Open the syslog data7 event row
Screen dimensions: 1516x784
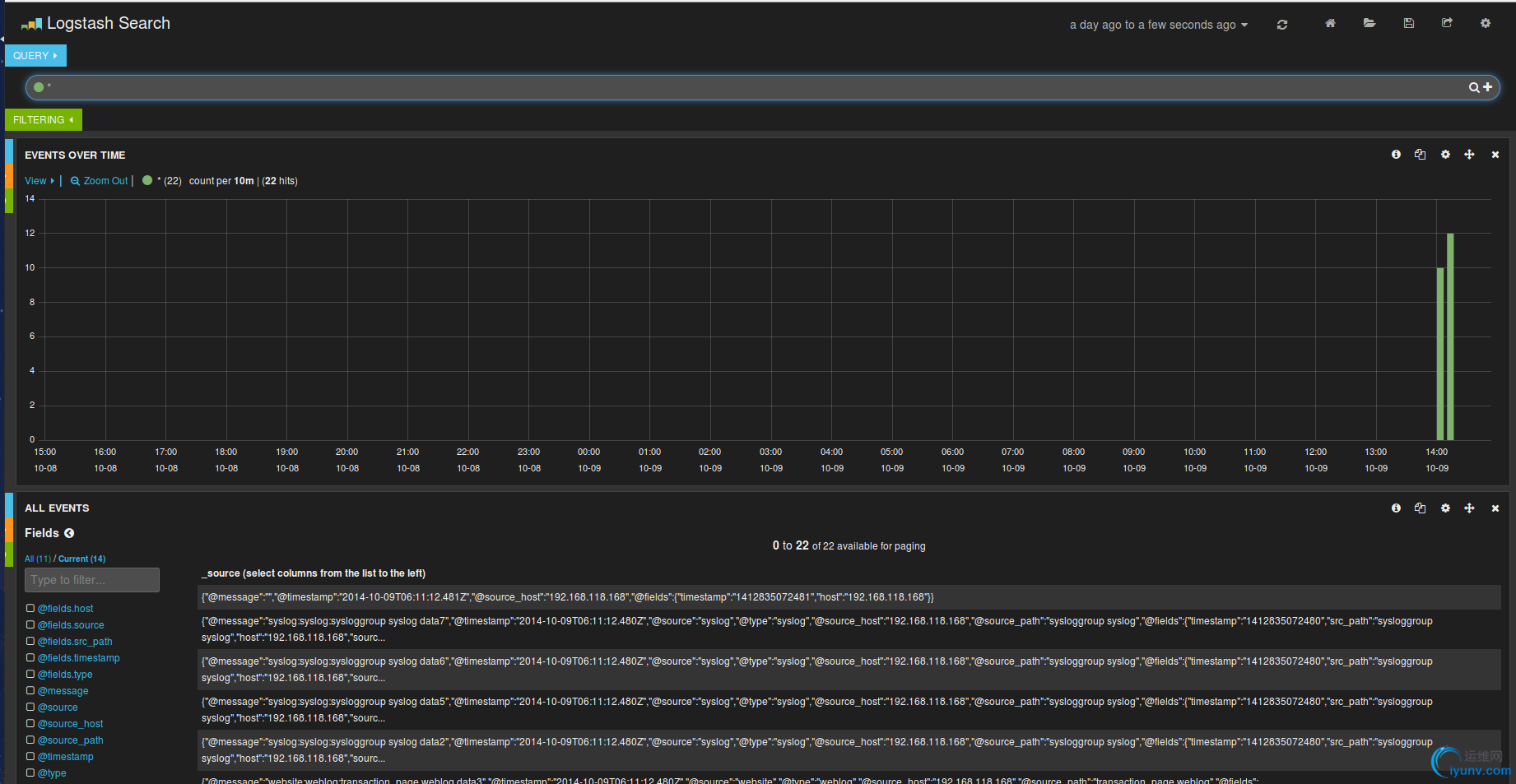[x=849, y=629]
